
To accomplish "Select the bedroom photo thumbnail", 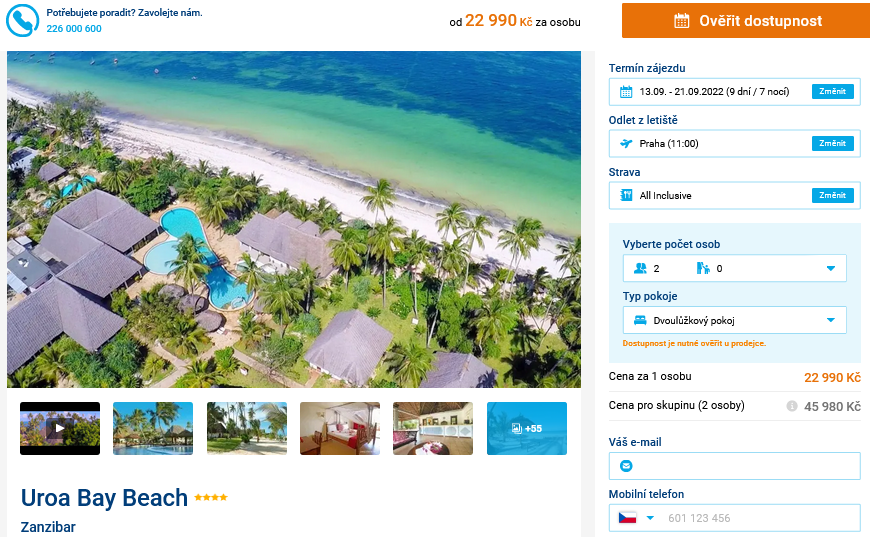I will [340, 428].
